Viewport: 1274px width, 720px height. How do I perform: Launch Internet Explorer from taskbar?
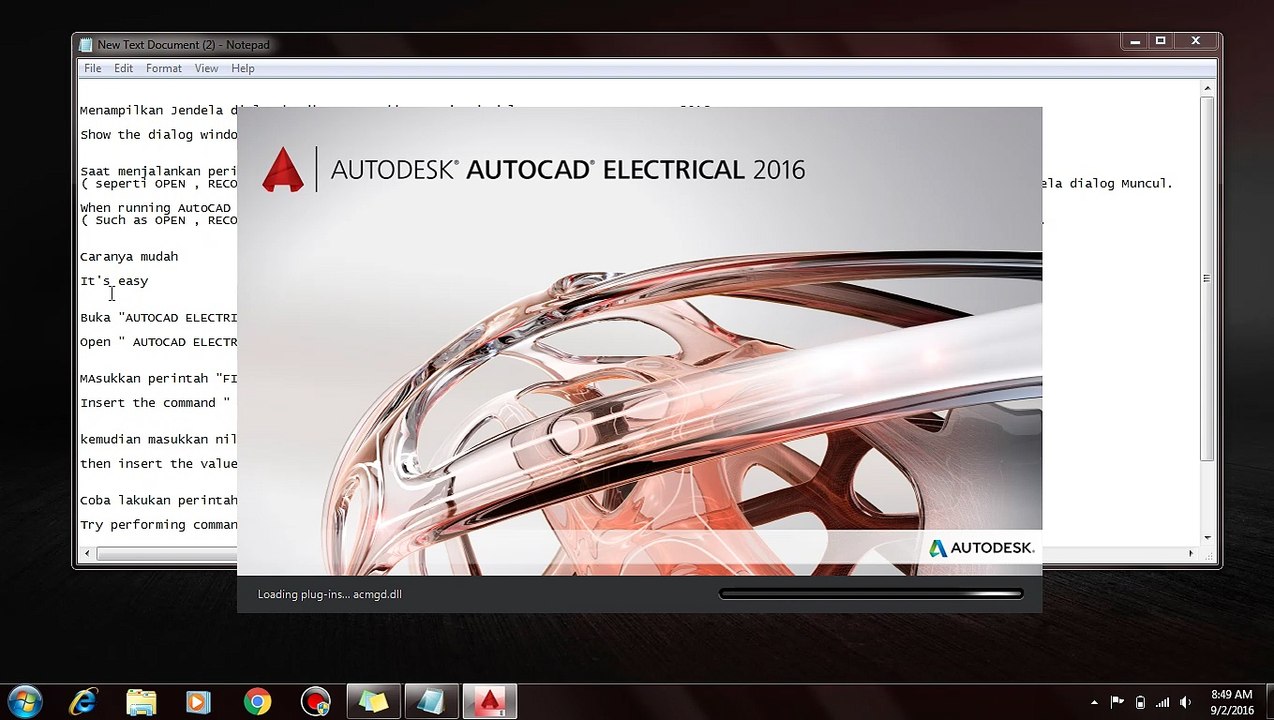83,702
